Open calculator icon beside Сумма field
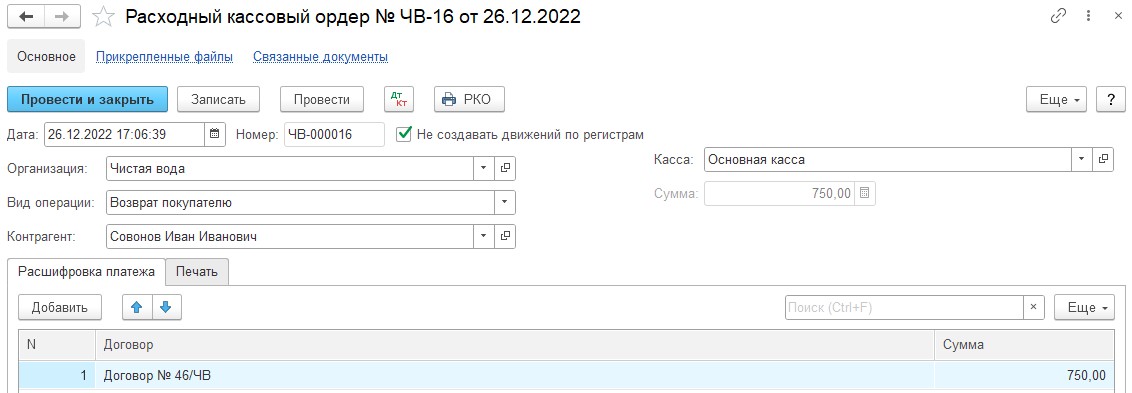This screenshot has height=393, width=1132. (x=865, y=194)
